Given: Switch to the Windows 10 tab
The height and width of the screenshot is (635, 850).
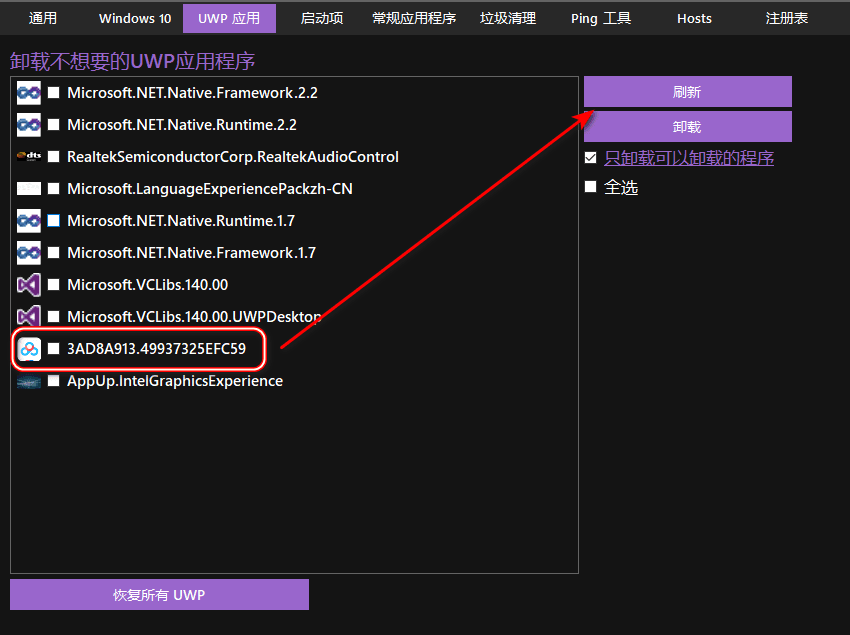Looking at the screenshot, I should click(134, 17).
